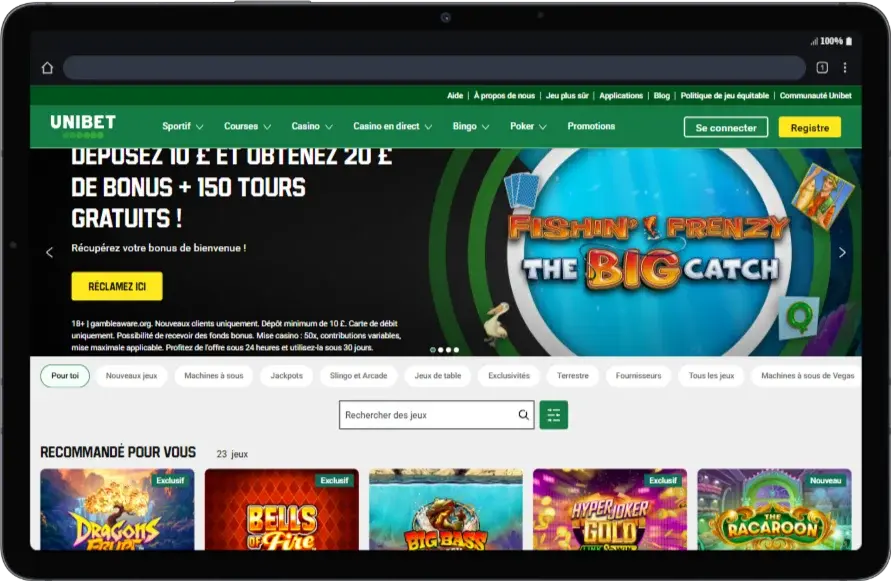The image size is (891, 581).
Task: Open the browser three-dot menu
Action: point(846,67)
